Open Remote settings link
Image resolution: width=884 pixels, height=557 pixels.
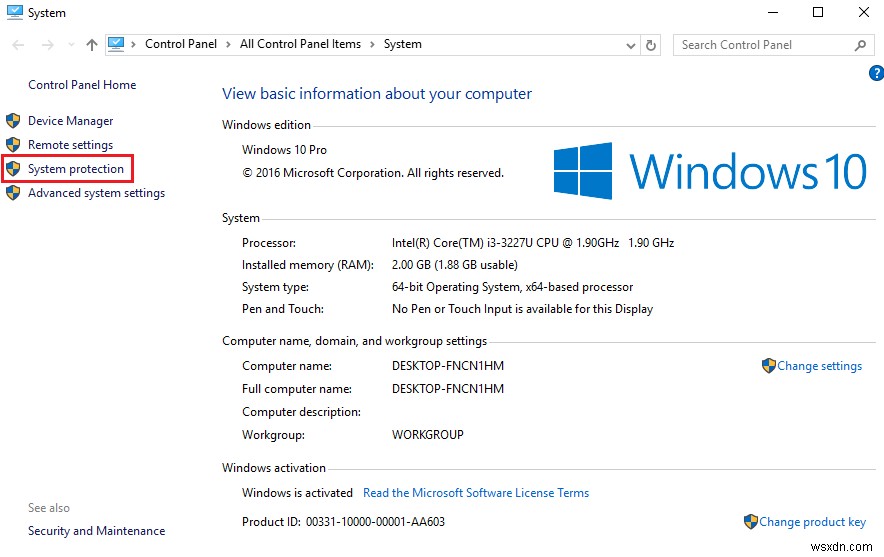[70, 145]
